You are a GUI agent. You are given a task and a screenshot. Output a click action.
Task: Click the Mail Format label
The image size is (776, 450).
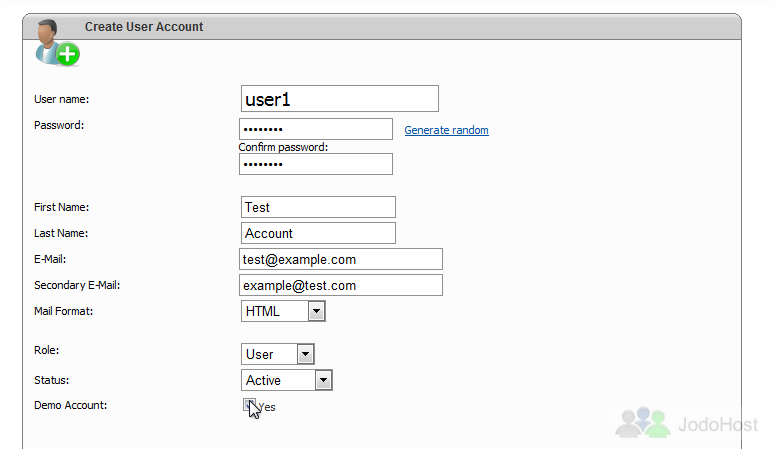pos(63,311)
